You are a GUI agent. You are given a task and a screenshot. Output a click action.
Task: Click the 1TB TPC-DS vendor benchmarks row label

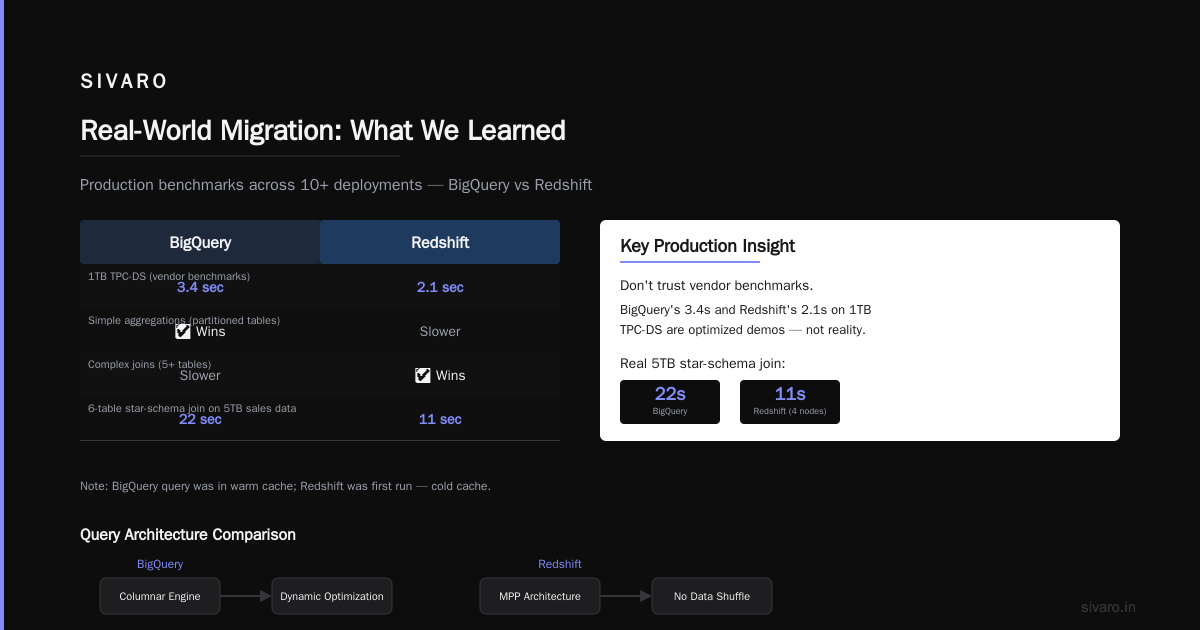pyautogui.click(x=169, y=276)
